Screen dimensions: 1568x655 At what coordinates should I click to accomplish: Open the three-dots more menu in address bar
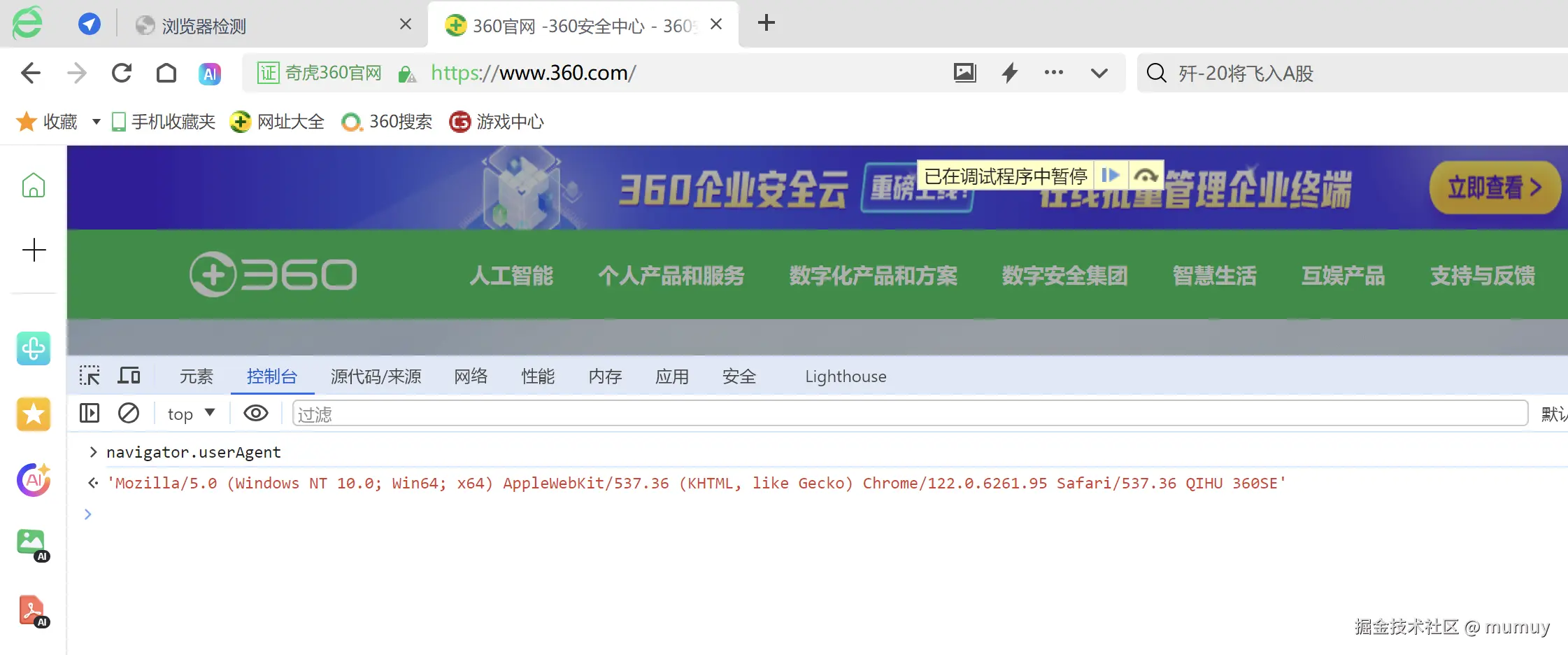[x=1054, y=72]
